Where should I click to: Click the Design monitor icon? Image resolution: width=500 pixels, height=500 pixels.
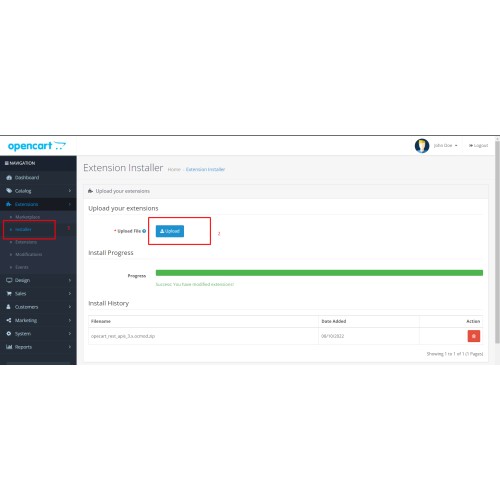9,280
